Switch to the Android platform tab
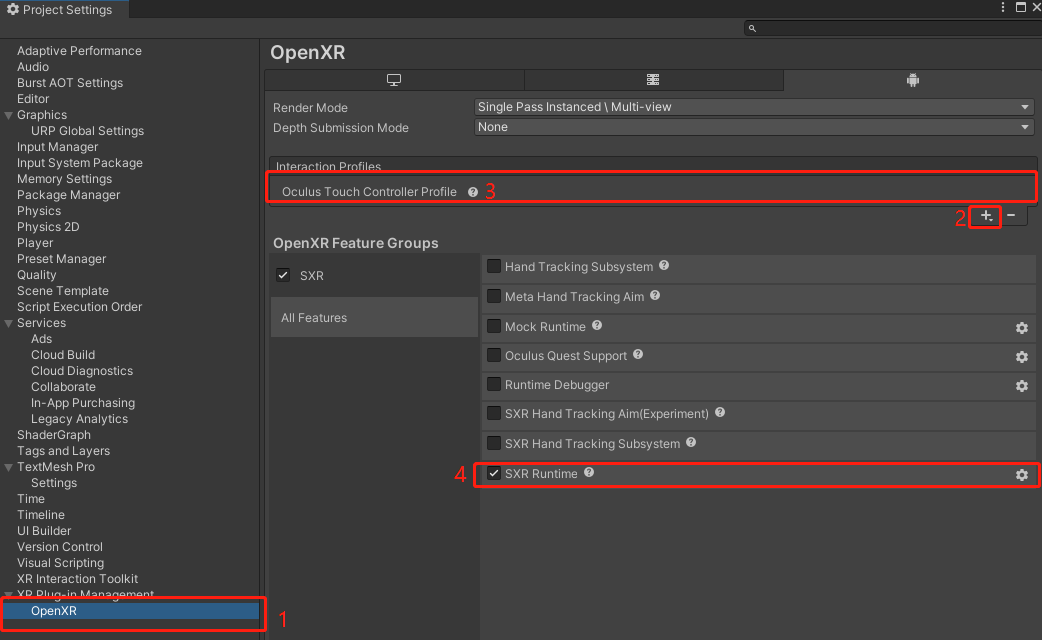Viewport: 1042px width, 640px height. [x=911, y=80]
